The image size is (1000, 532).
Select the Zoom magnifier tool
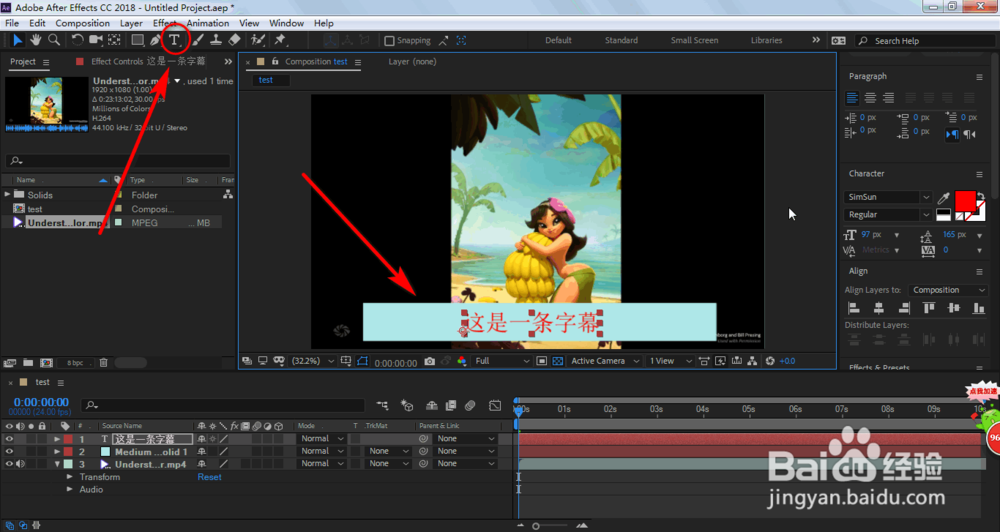click(54, 40)
